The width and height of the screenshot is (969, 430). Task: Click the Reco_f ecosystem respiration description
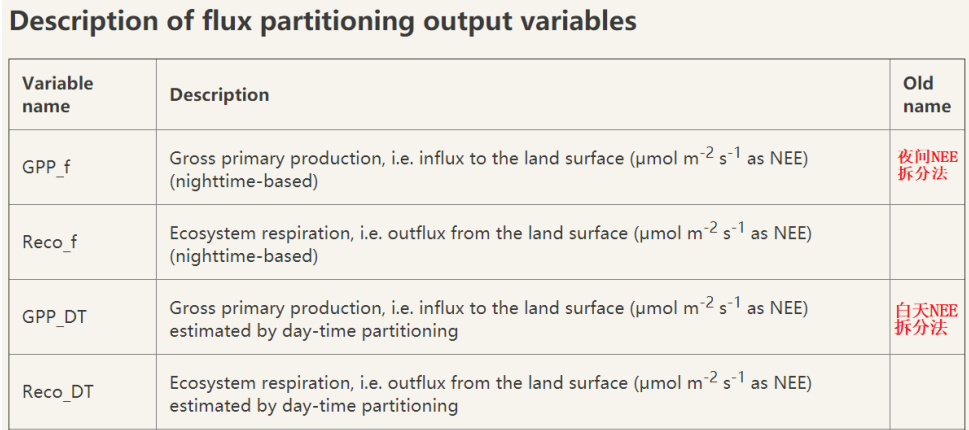point(490,233)
